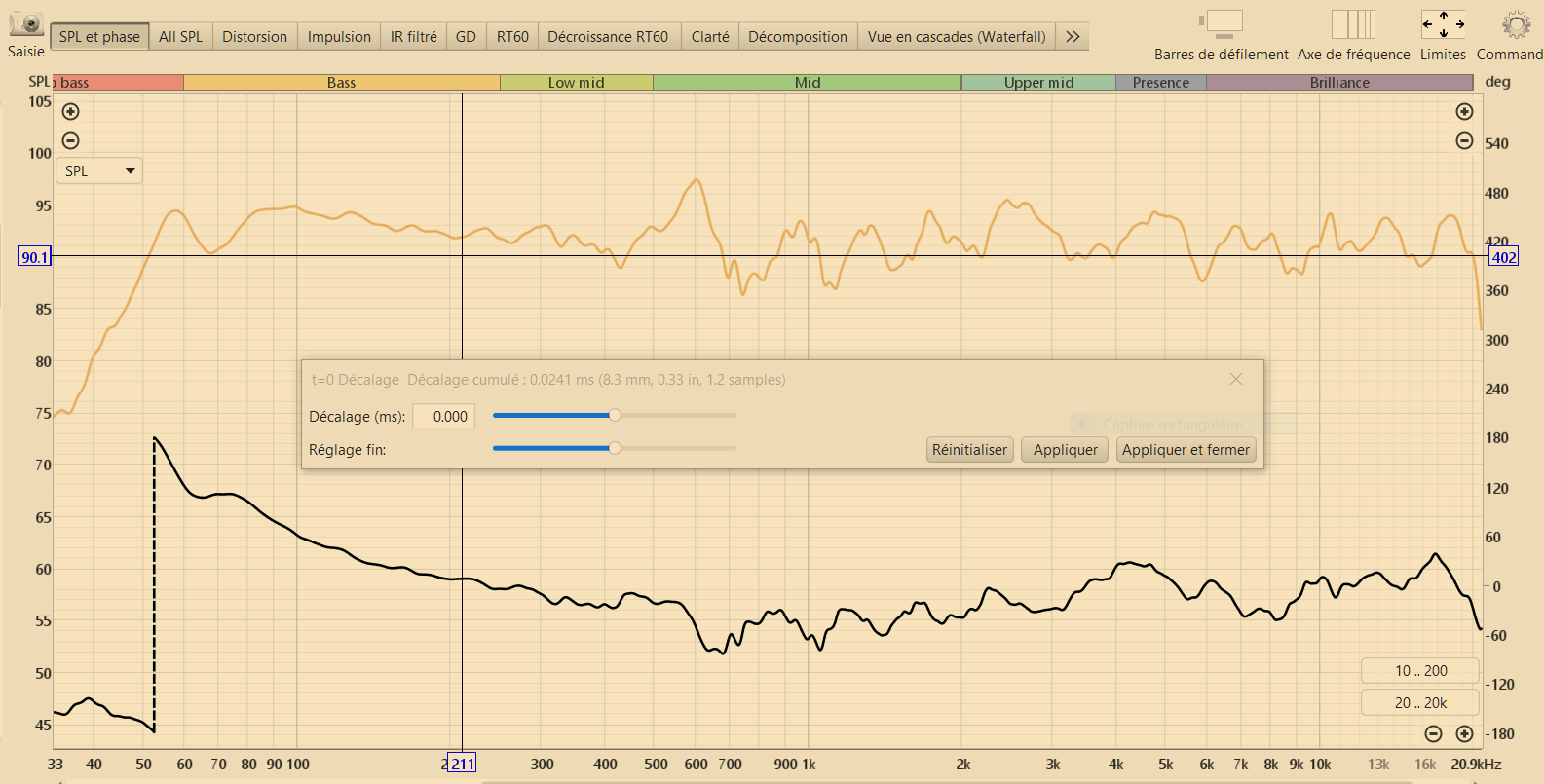This screenshot has height=784, width=1544.
Task: Zoom out phase axis with upper-right minus icon
Action: [1464, 141]
